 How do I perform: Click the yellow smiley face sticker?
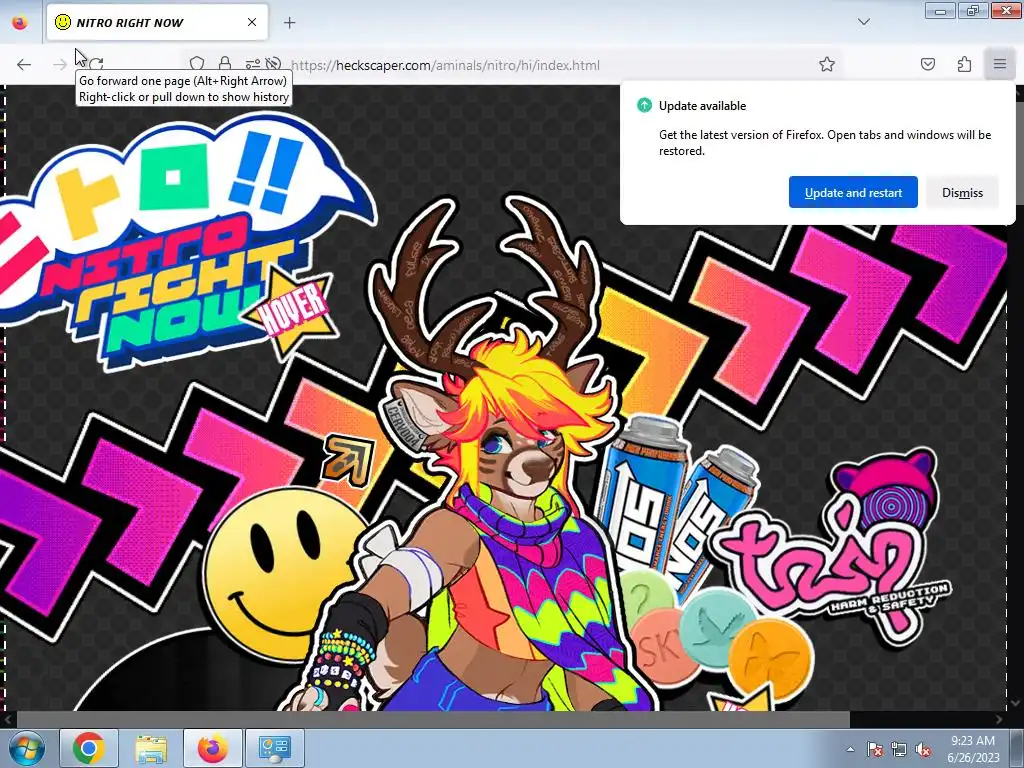[284, 573]
